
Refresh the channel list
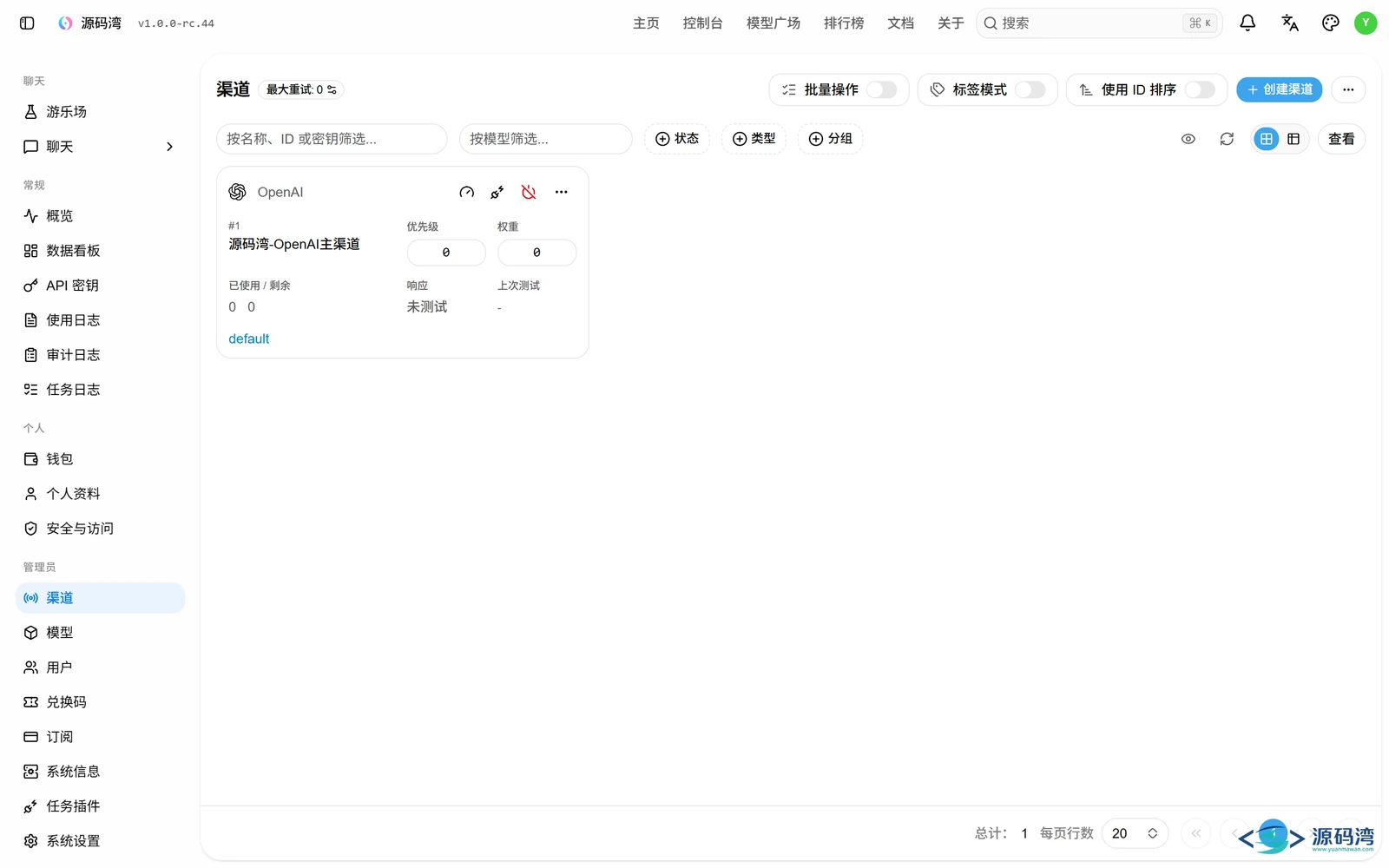(x=1227, y=139)
